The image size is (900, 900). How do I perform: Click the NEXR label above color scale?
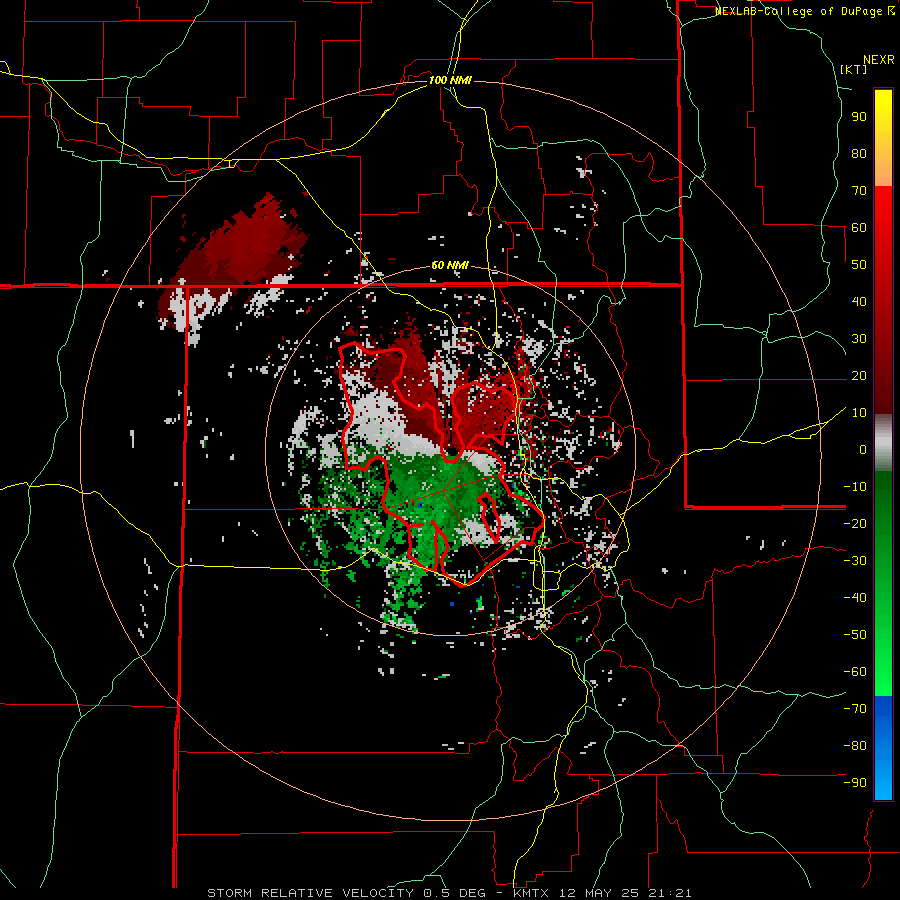point(879,60)
